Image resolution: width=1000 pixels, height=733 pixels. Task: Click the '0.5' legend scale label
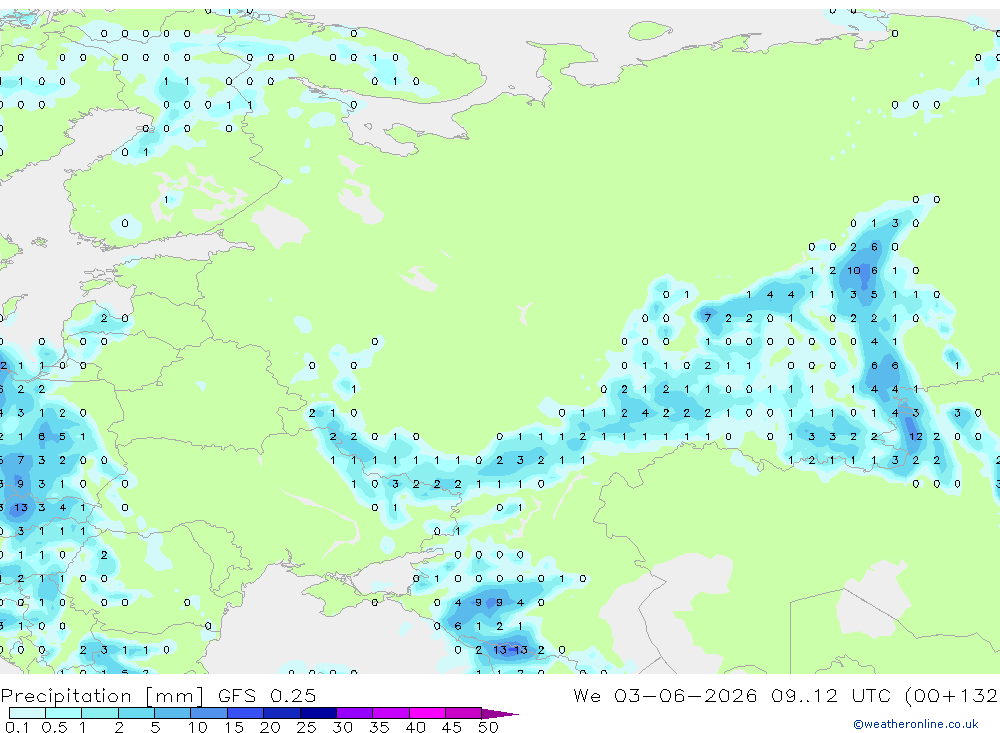(x=54, y=727)
